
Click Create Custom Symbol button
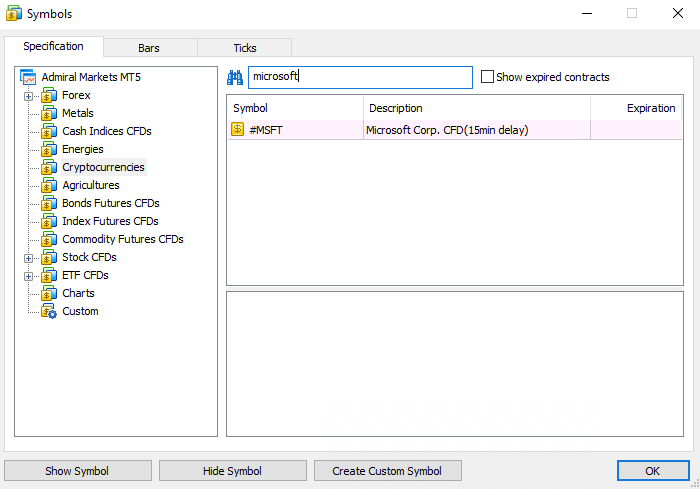pos(388,471)
